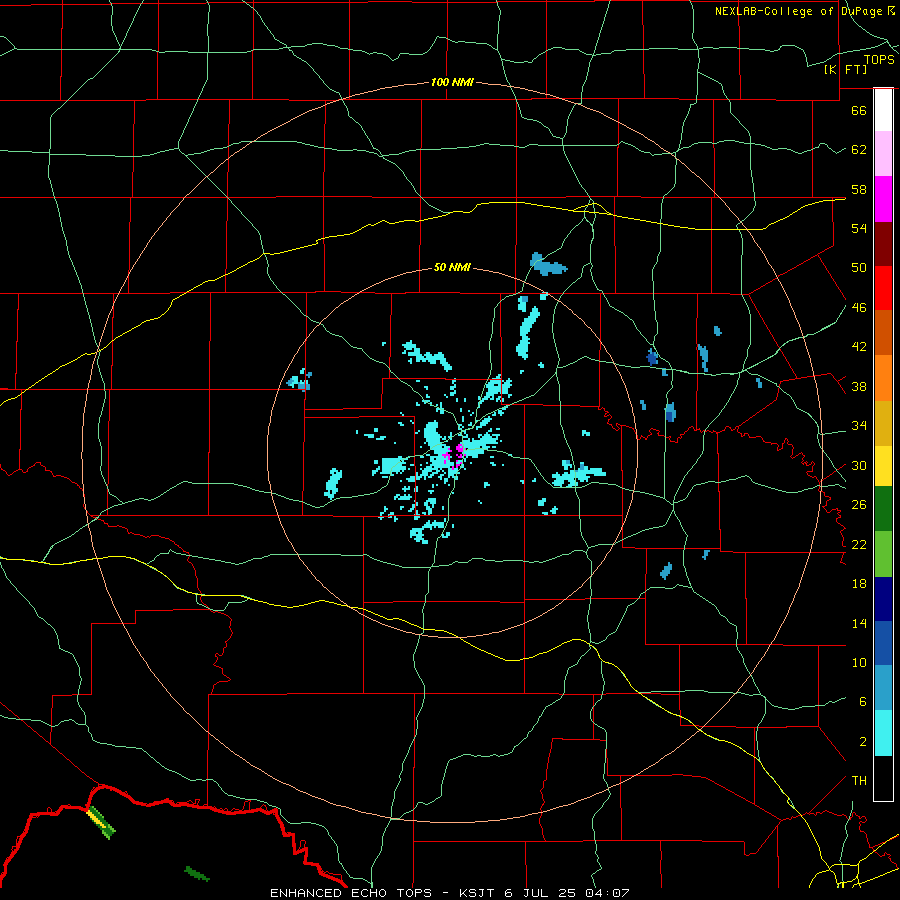Select the light green legend color block
Image resolution: width=900 pixels, height=900 pixels.
click(x=883, y=554)
